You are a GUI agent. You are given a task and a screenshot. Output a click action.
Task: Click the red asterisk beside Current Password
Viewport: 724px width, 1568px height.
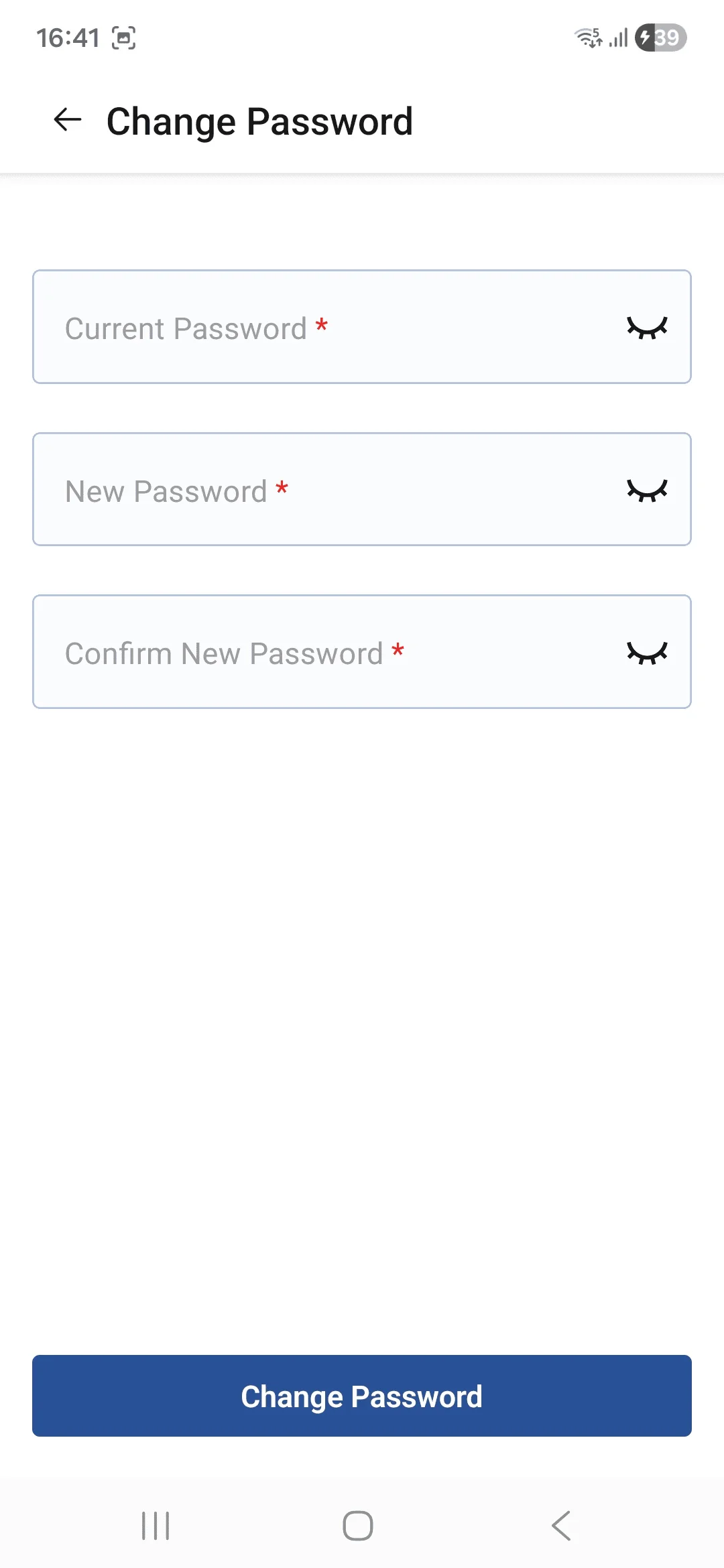pos(322,326)
